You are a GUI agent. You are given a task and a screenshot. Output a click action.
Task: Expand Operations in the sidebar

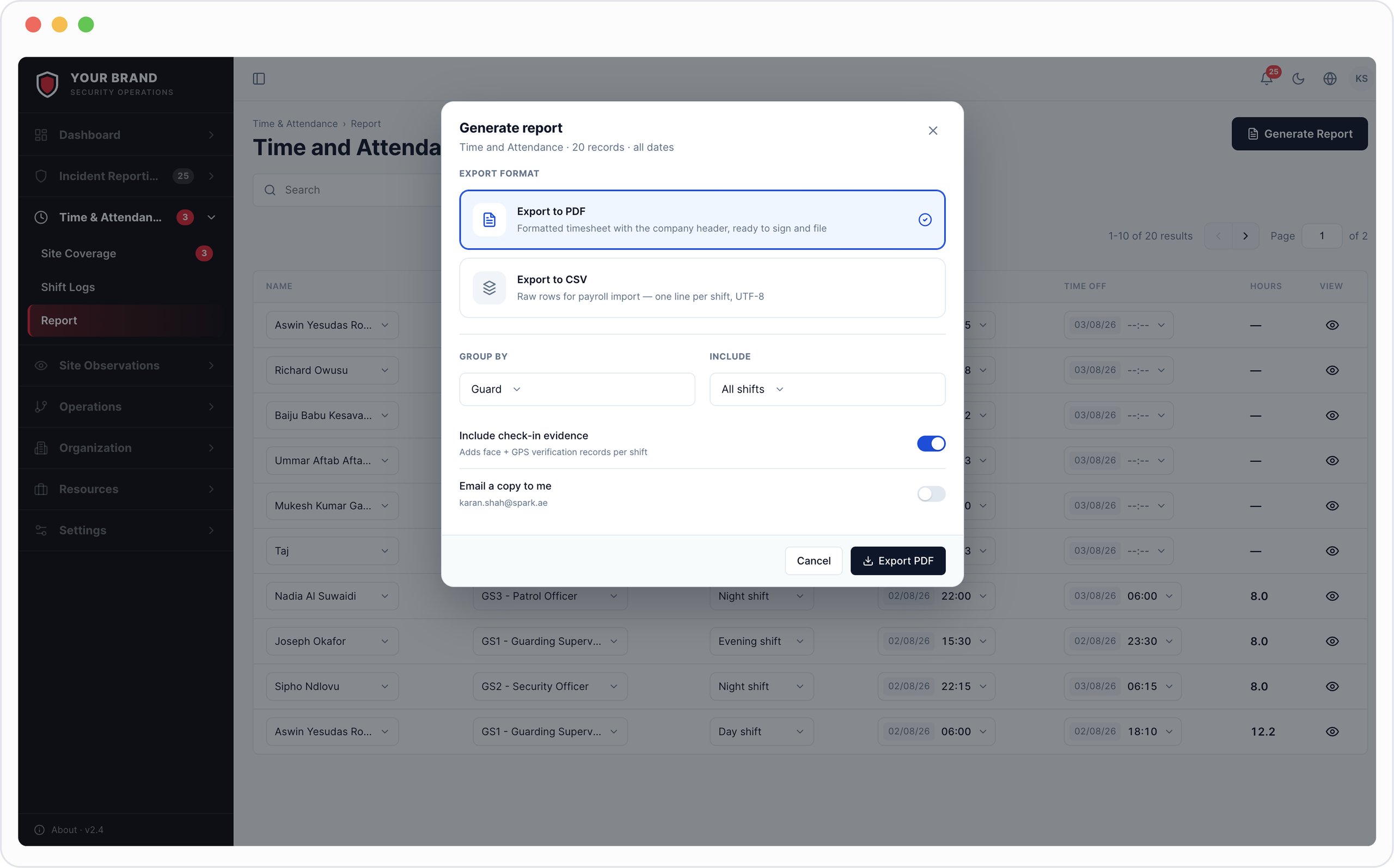point(126,406)
